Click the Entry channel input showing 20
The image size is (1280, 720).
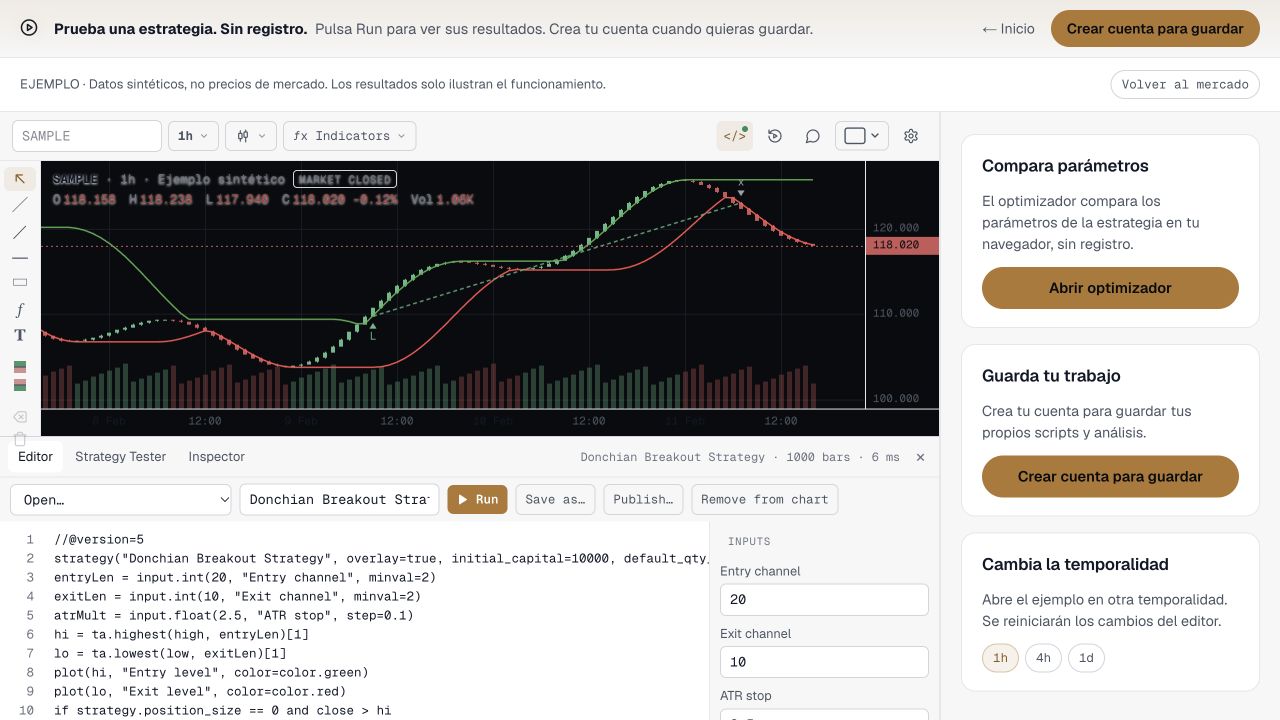(x=824, y=600)
